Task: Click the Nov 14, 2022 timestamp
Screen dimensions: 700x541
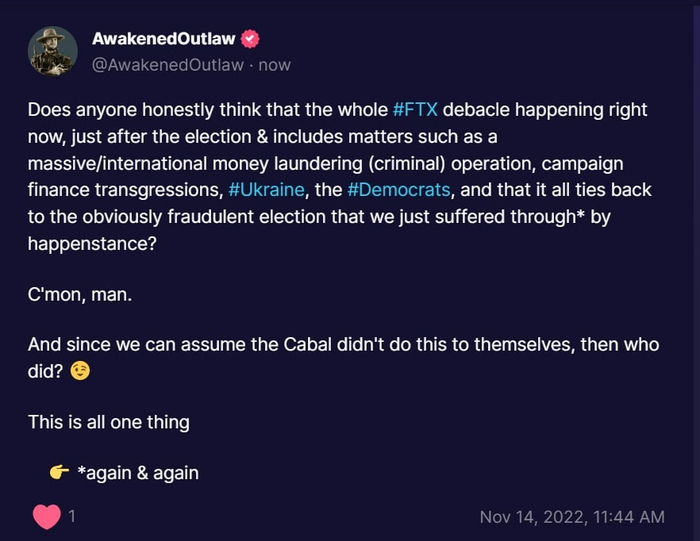Action: tap(572, 517)
